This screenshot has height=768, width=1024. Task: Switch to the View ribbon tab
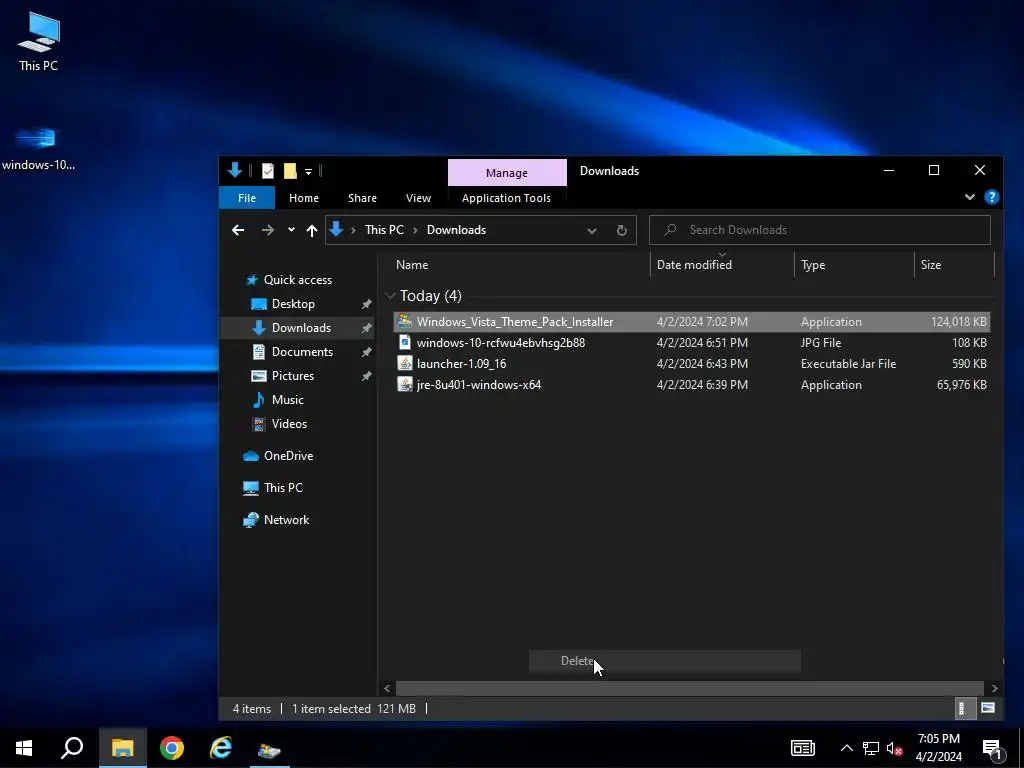click(x=418, y=198)
